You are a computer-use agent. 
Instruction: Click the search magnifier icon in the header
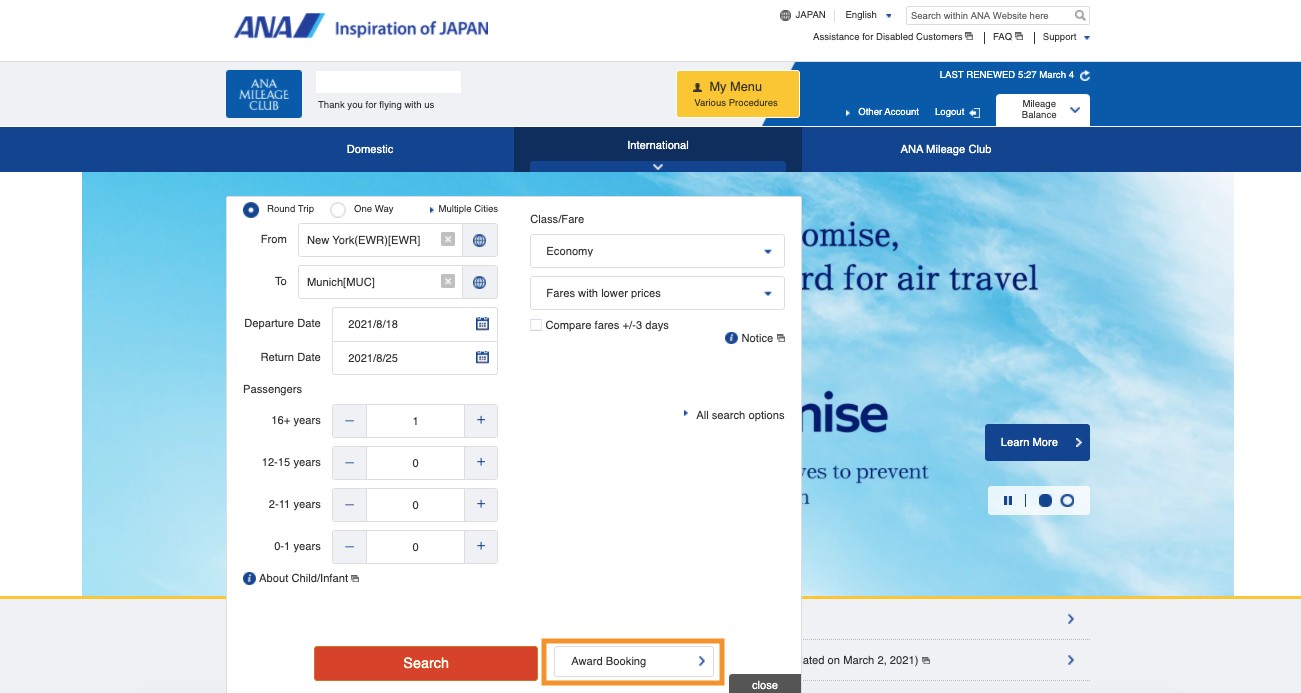click(1080, 16)
